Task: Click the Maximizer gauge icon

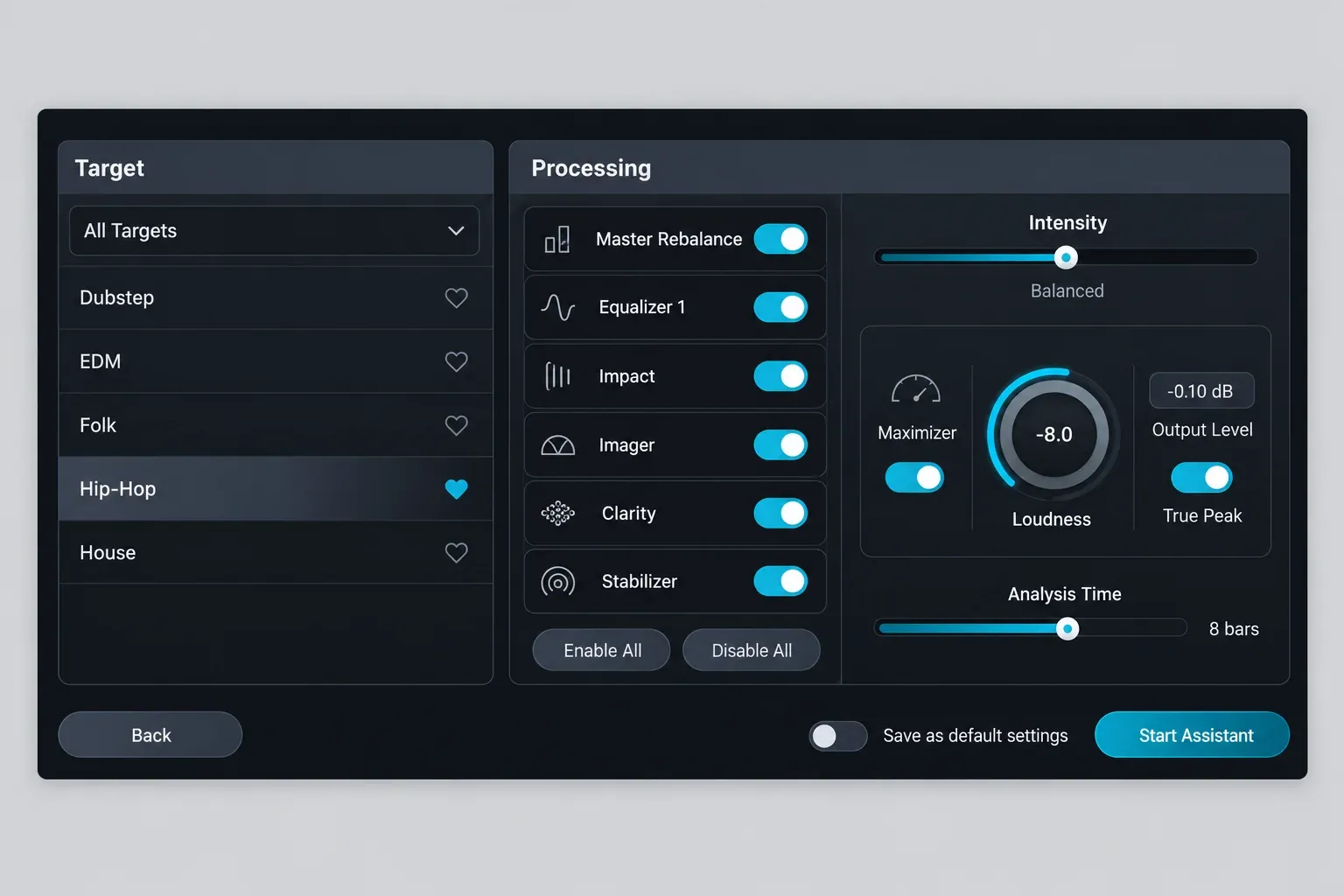Action: (915, 388)
